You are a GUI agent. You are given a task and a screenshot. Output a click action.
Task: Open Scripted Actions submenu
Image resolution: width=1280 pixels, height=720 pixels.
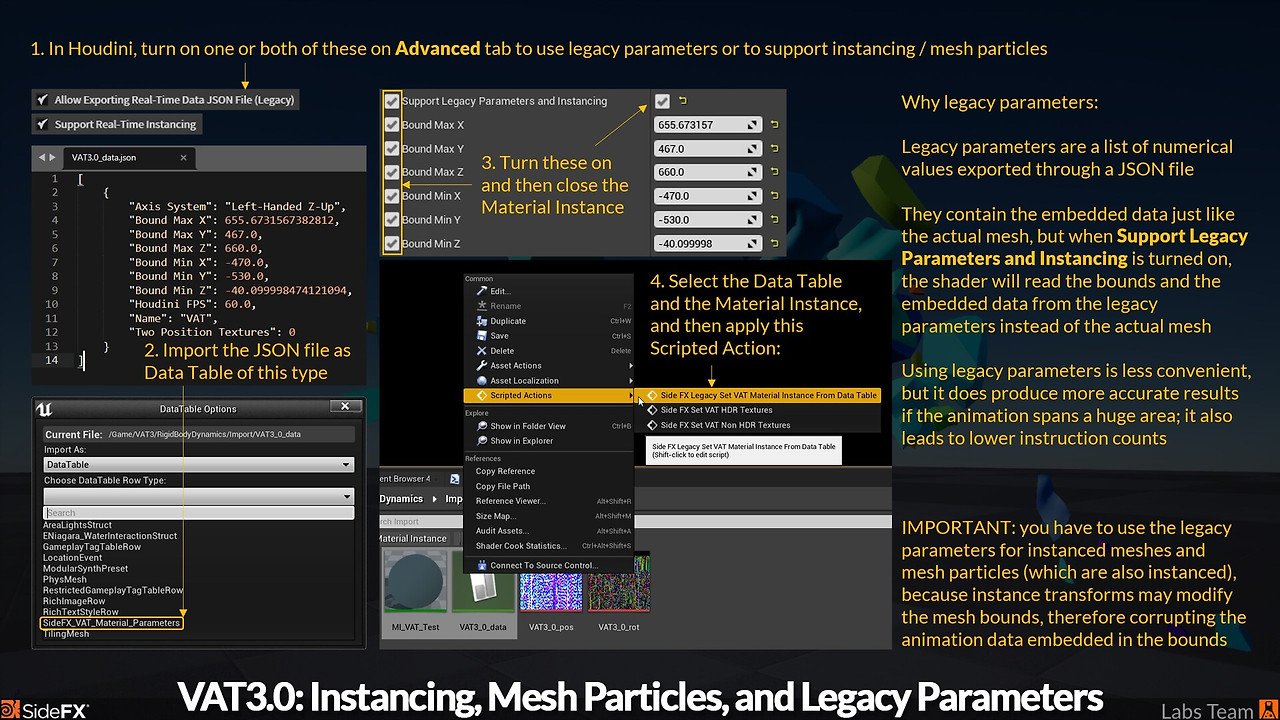click(x=549, y=396)
